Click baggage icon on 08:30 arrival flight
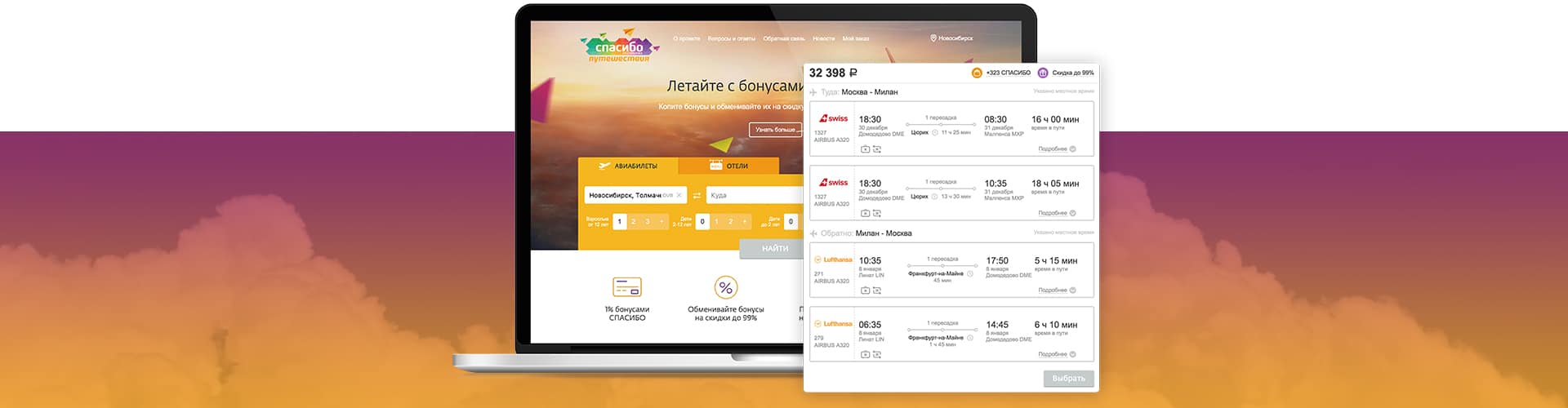This screenshot has height=408, width=1568. 866,149
